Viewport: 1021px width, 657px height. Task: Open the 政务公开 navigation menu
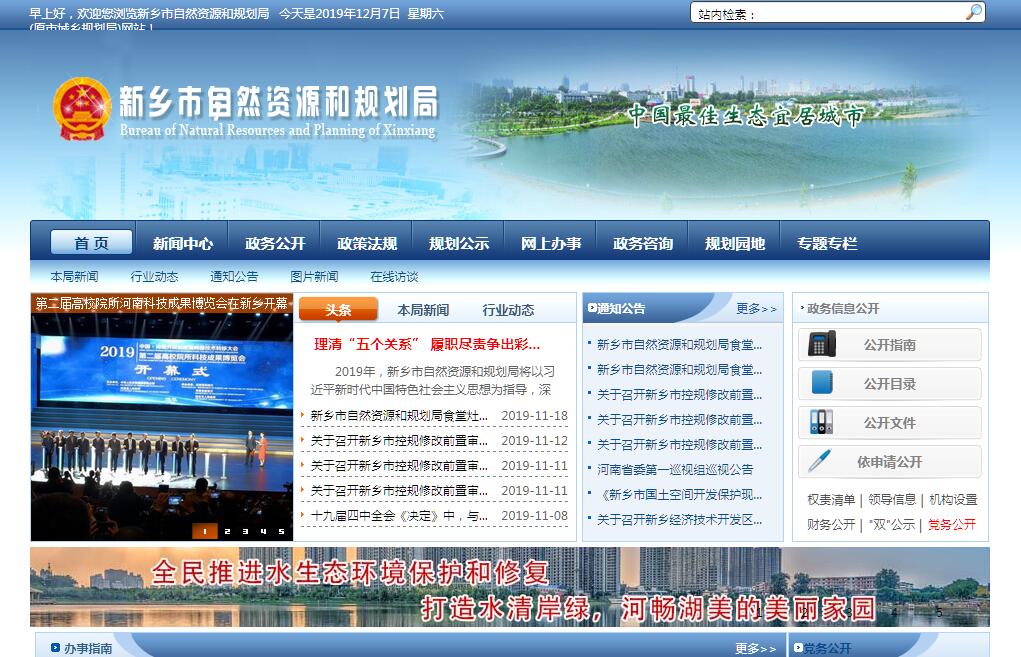(275, 243)
